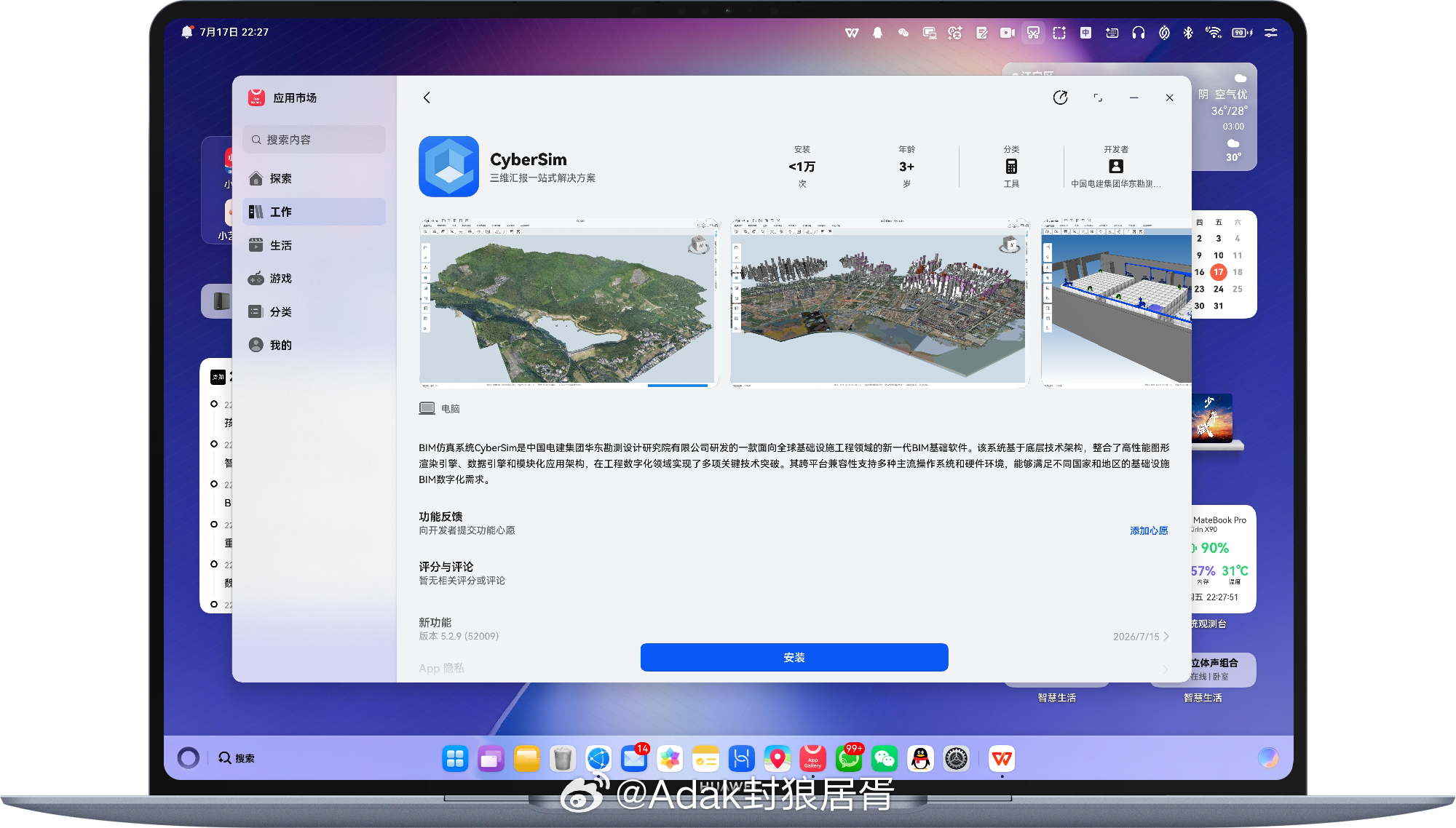
Task: Expand version 5.2.9 details chevron
Action: click(x=1166, y=636)
